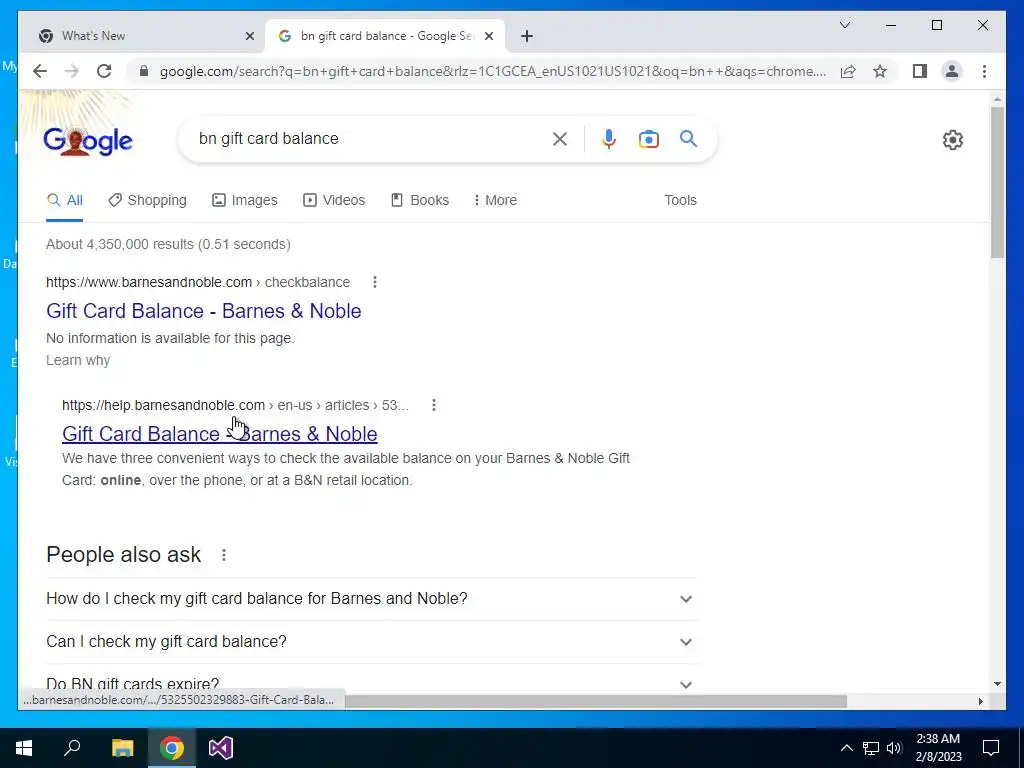The image size is (1024, 768).
Task: Open People also ask options menu
Action: [224, 555]
